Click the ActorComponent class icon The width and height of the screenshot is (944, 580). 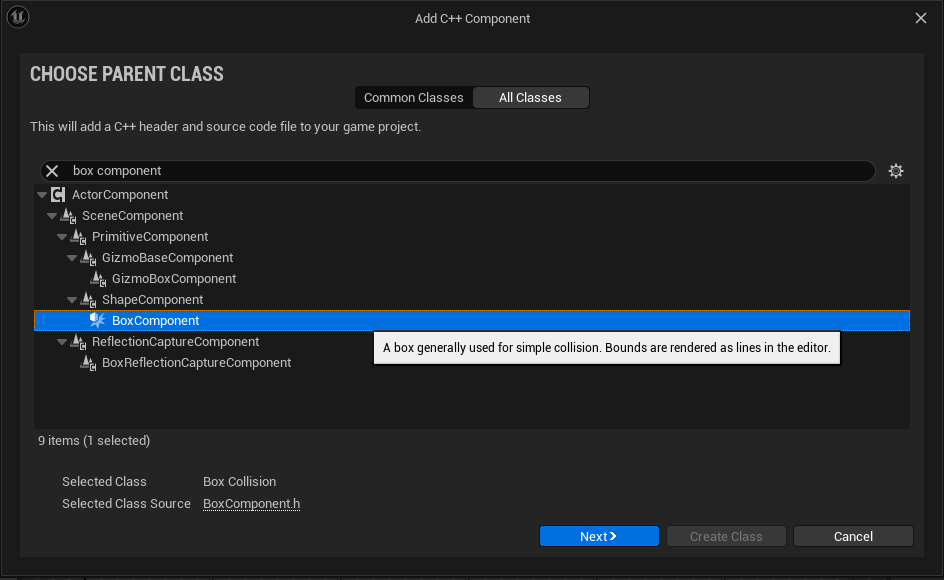58,195
